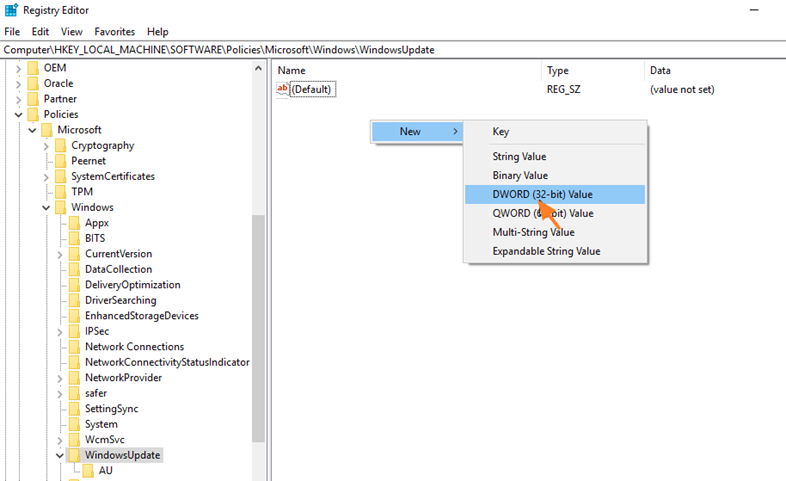Click the Registry Editor app icon in title bar
The height and width of the screenshot is (481, 786).
[11, 10]
